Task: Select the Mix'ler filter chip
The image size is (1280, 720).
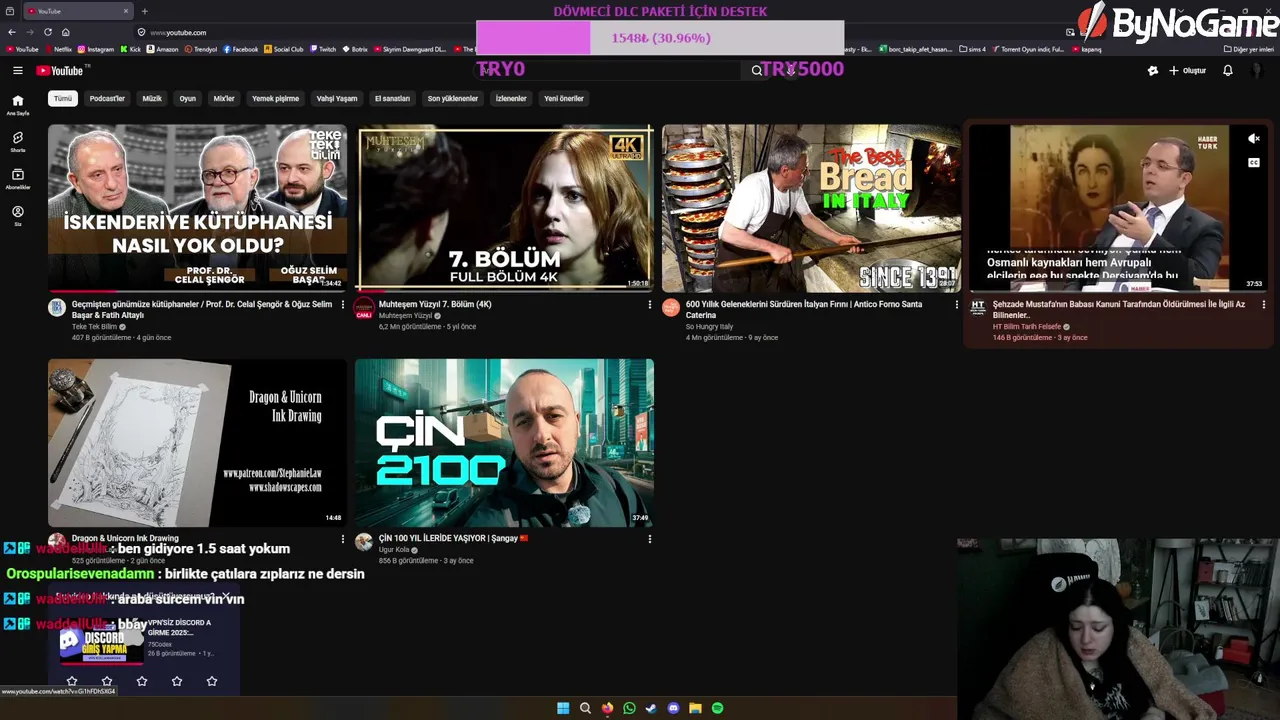Action: pyautogui.click(x=224, y=98)
